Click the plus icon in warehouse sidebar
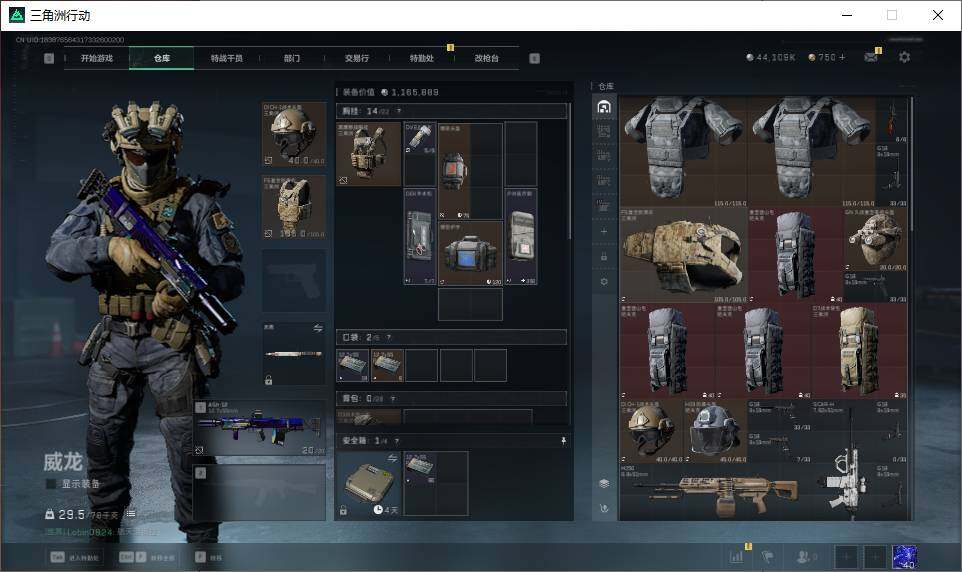The width and height of the screenshot is (962, 572). (x=604, y=231)
